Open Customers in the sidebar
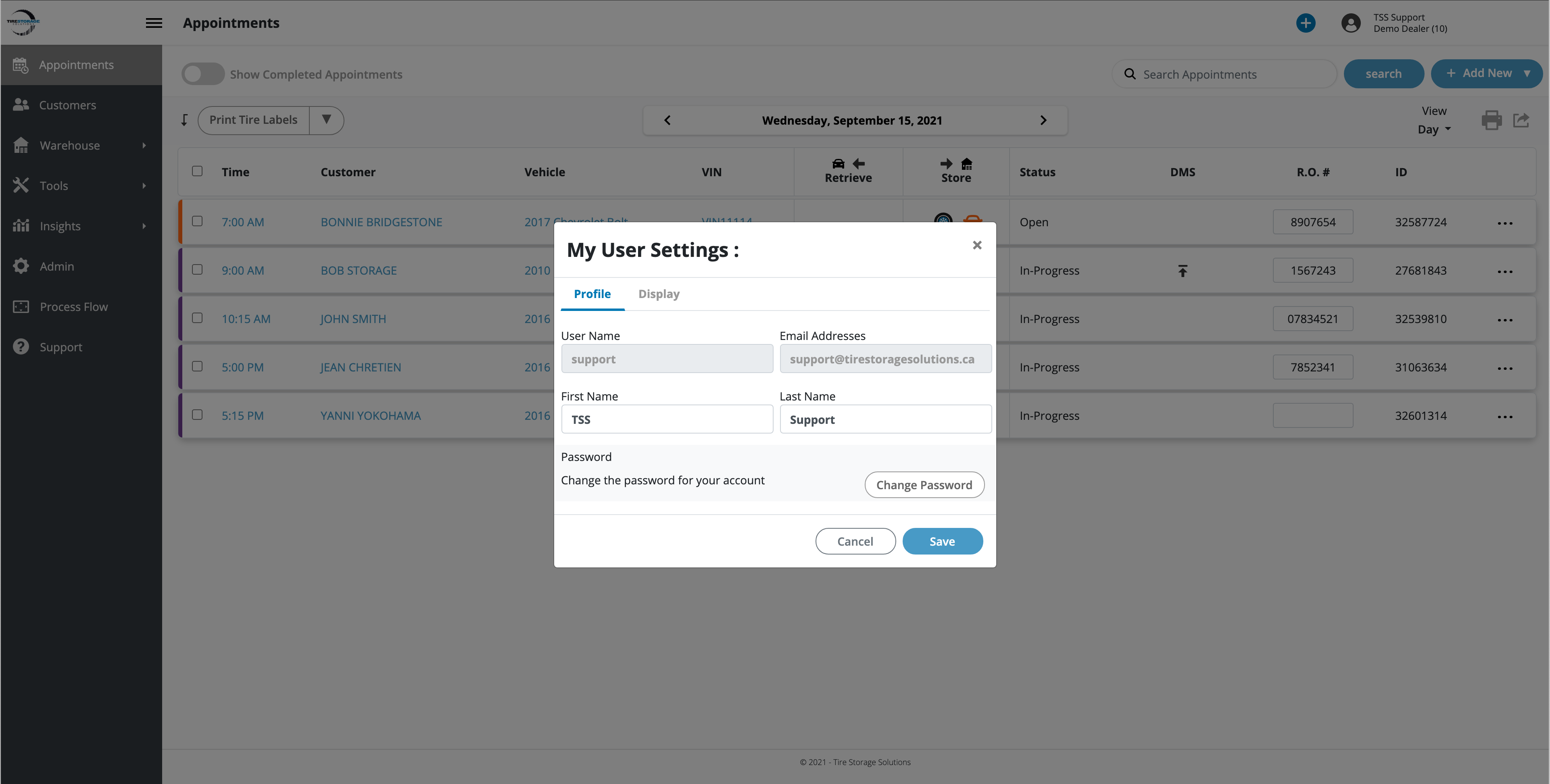 pos(67,105)
